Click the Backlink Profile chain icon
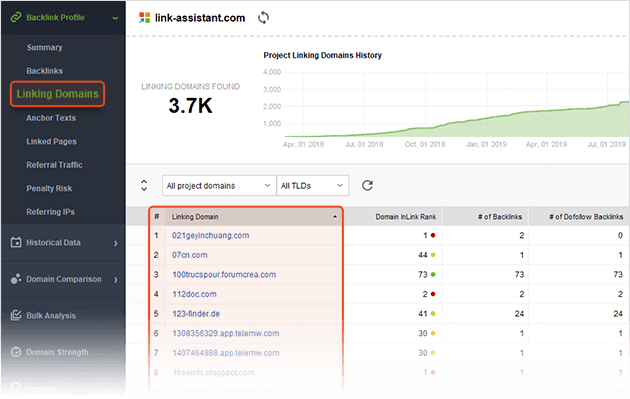 [16, 17]
